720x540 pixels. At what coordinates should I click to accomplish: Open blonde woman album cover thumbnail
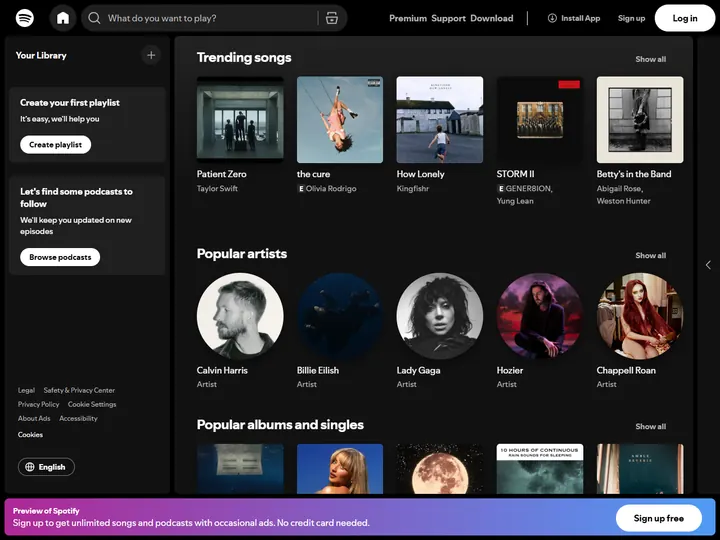click(x=340, y=469)
